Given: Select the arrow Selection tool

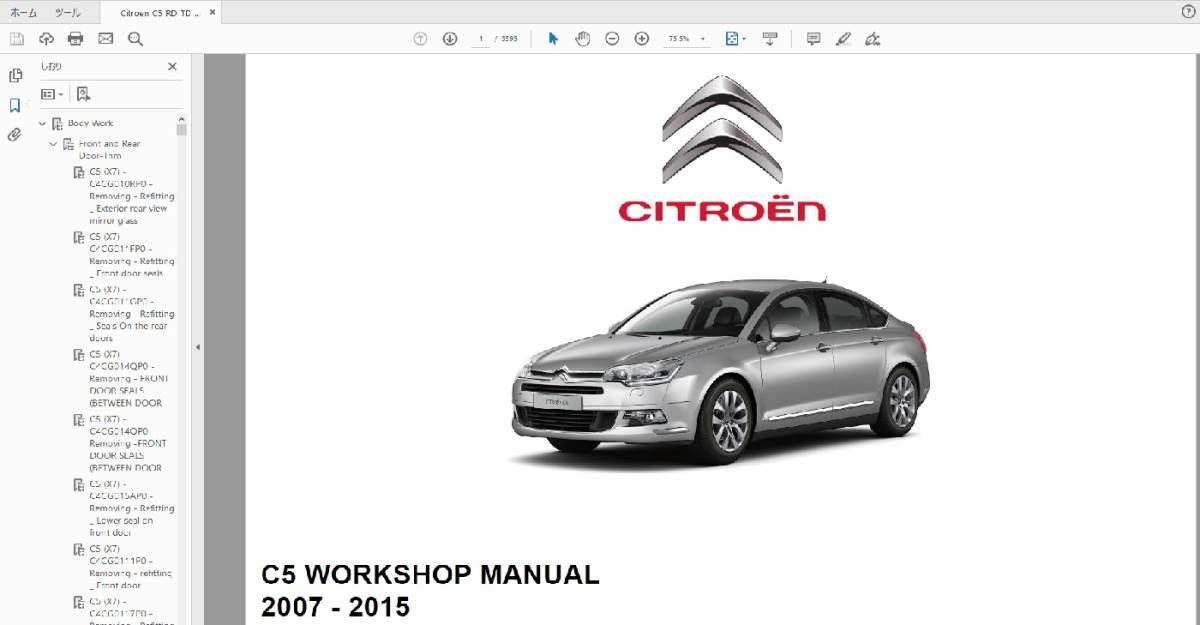Looking at the screenshot, I should (553, 39).
